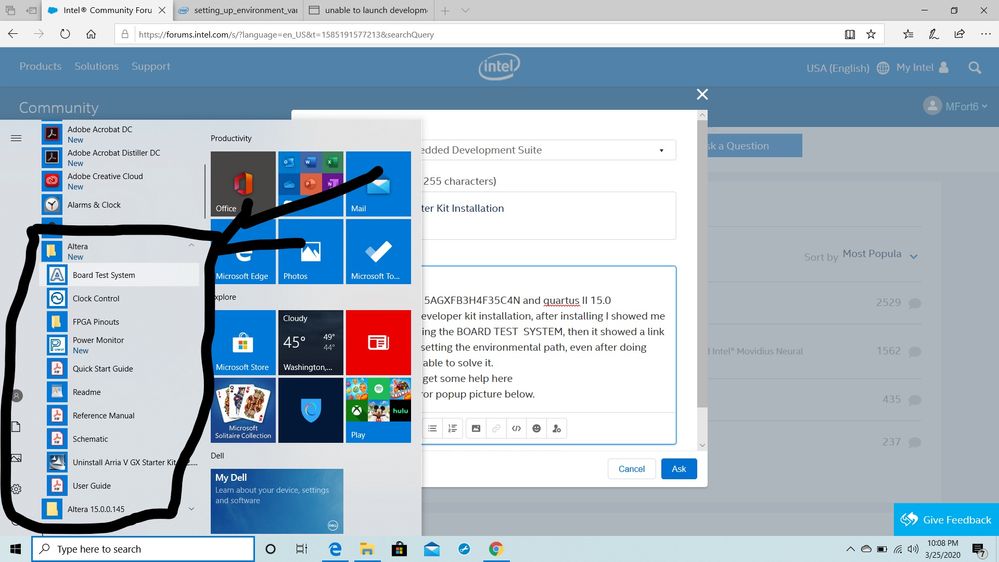Click the Photos tile

310,251
